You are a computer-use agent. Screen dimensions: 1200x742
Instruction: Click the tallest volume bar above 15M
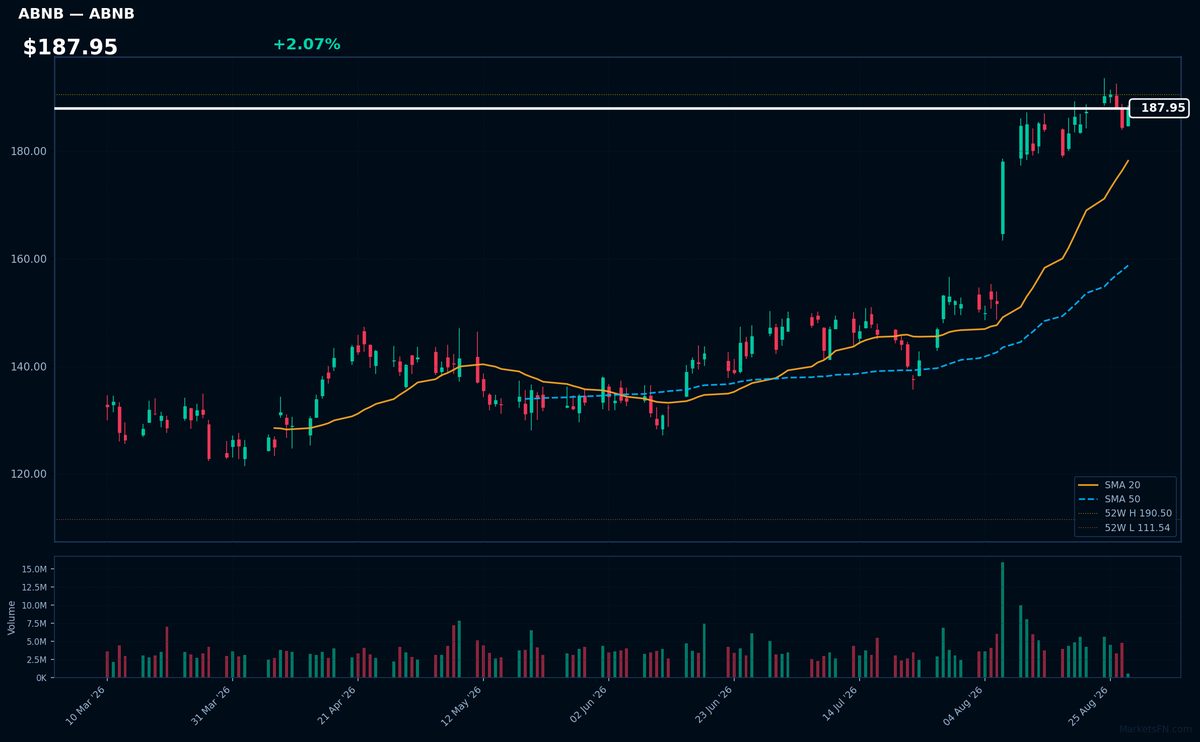pyautogui.click(x=1003, y=620)
